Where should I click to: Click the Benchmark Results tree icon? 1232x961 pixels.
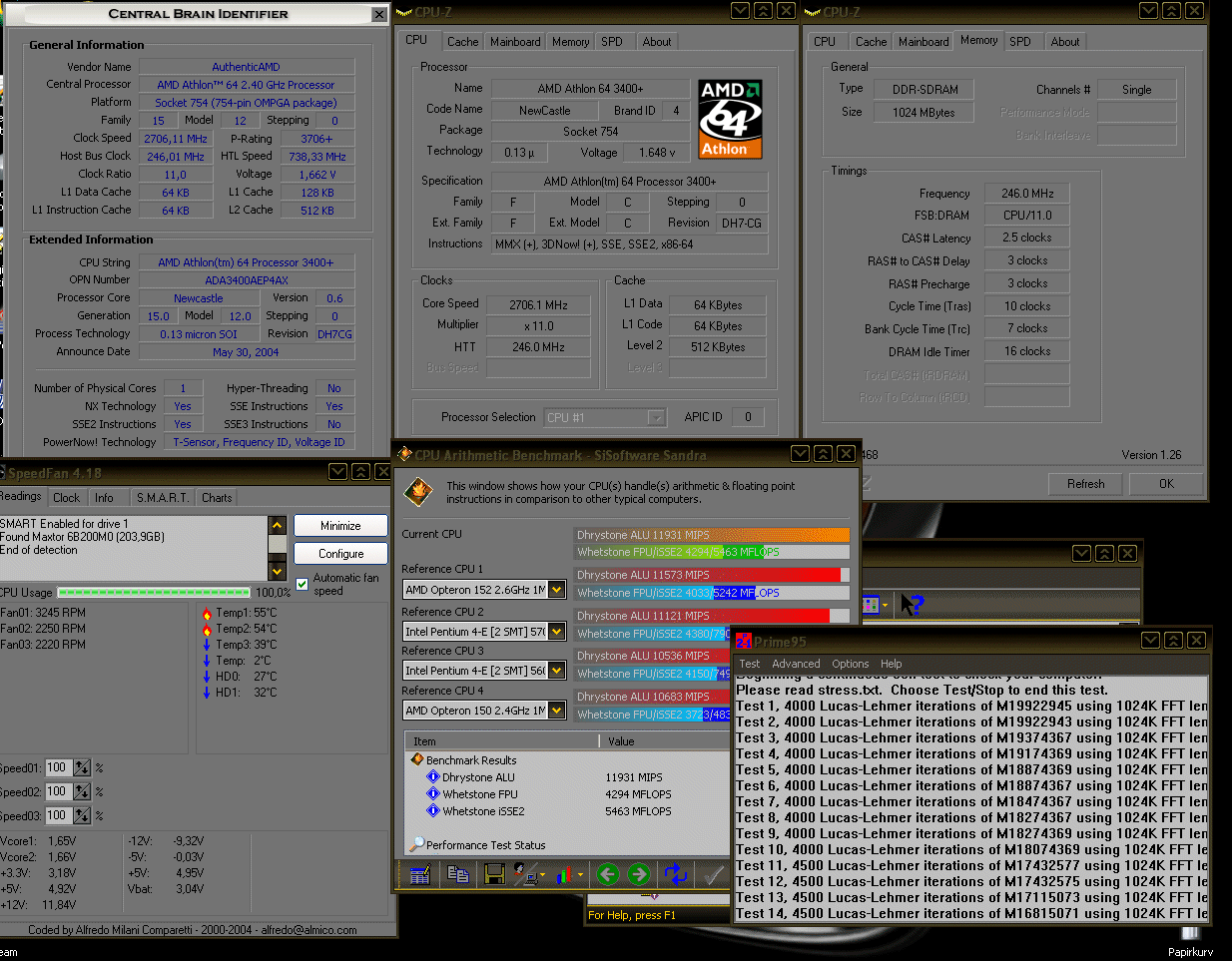(417, 760)
